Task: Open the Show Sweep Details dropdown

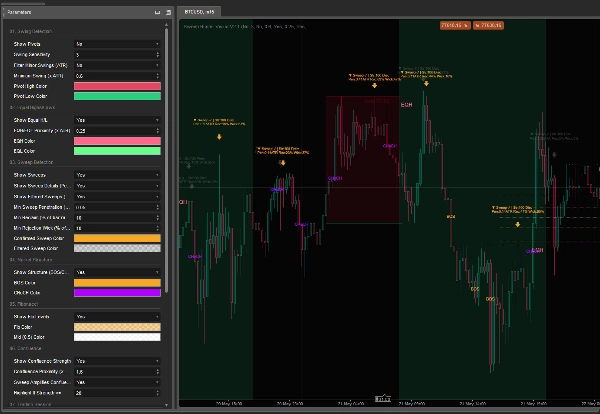Action: tap(117, 186)
